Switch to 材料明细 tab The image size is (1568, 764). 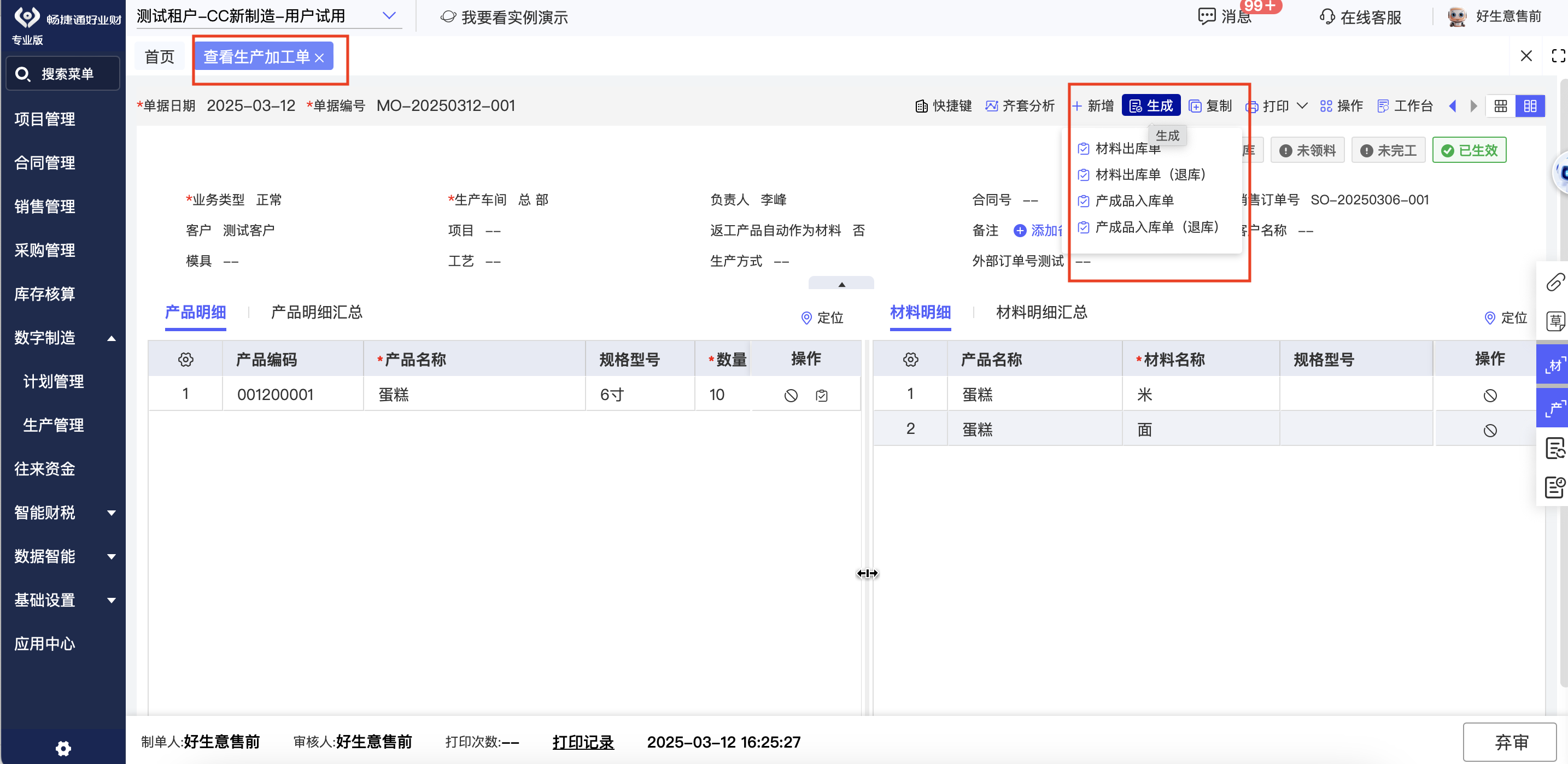(x=920, y=313)
